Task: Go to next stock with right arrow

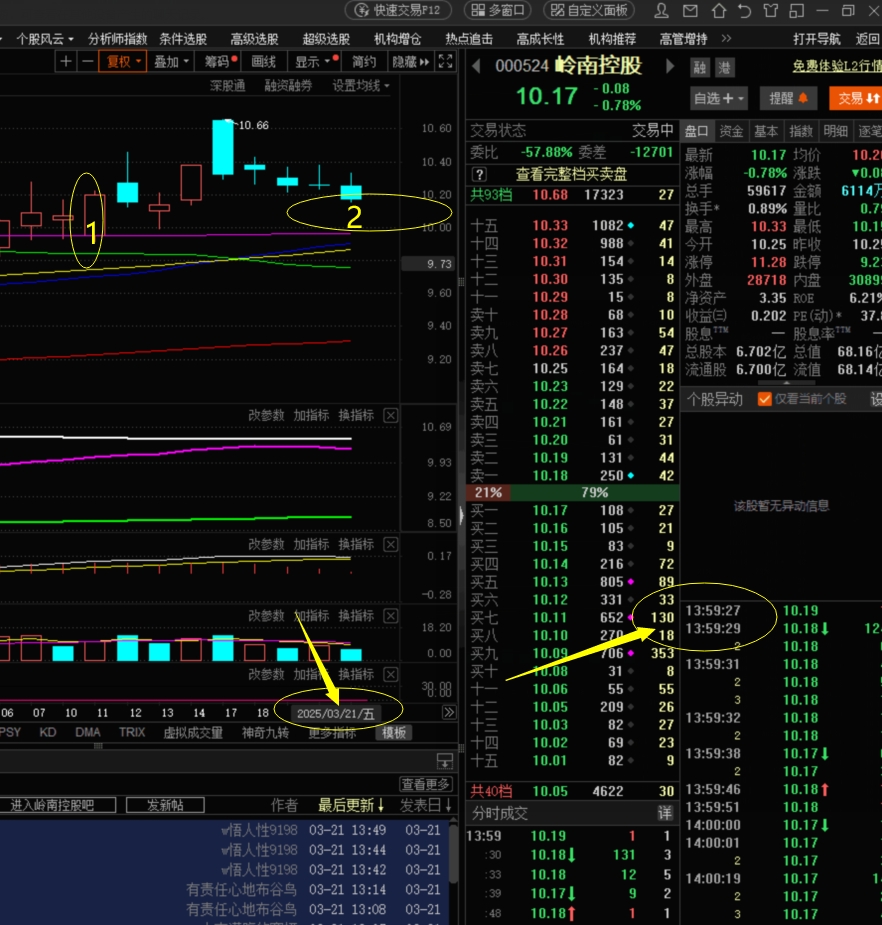Action: (670, 65)
